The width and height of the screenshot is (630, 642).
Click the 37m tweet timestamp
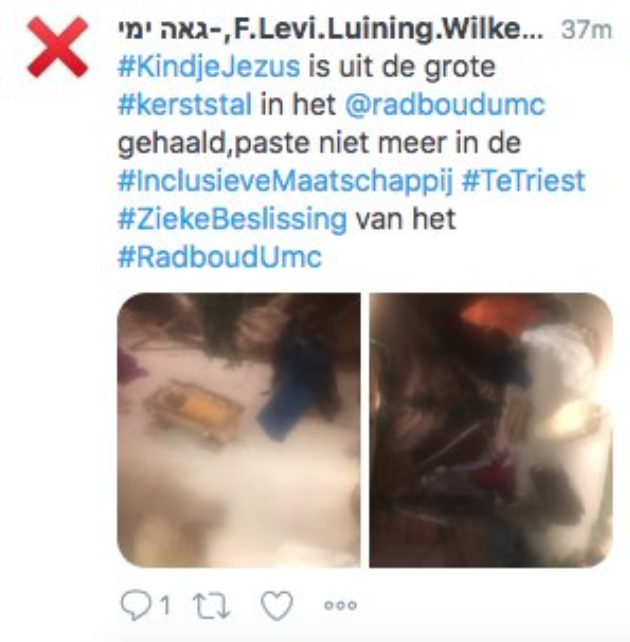pos(587,30)
